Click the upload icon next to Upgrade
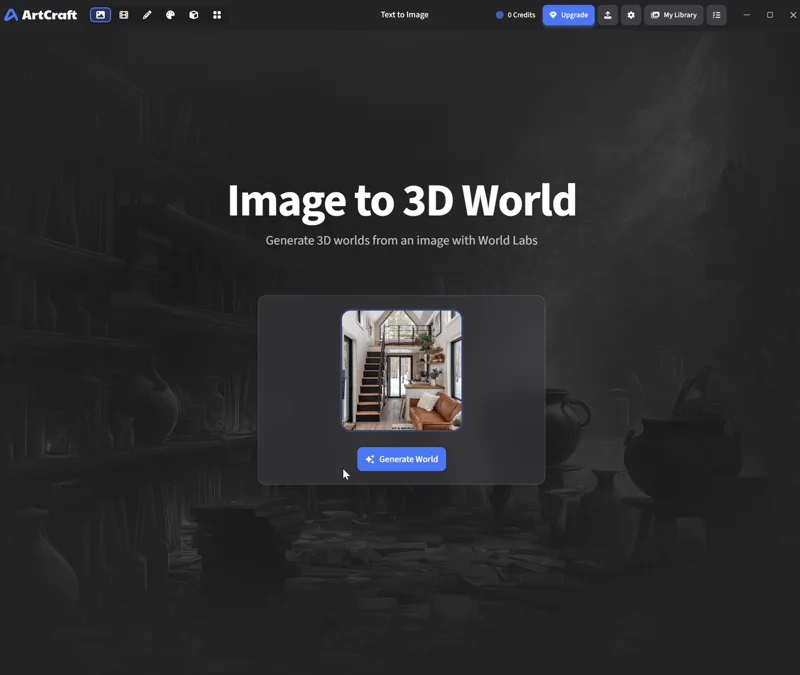This screenshot has width=800, height=675. (x=607, y=15)
